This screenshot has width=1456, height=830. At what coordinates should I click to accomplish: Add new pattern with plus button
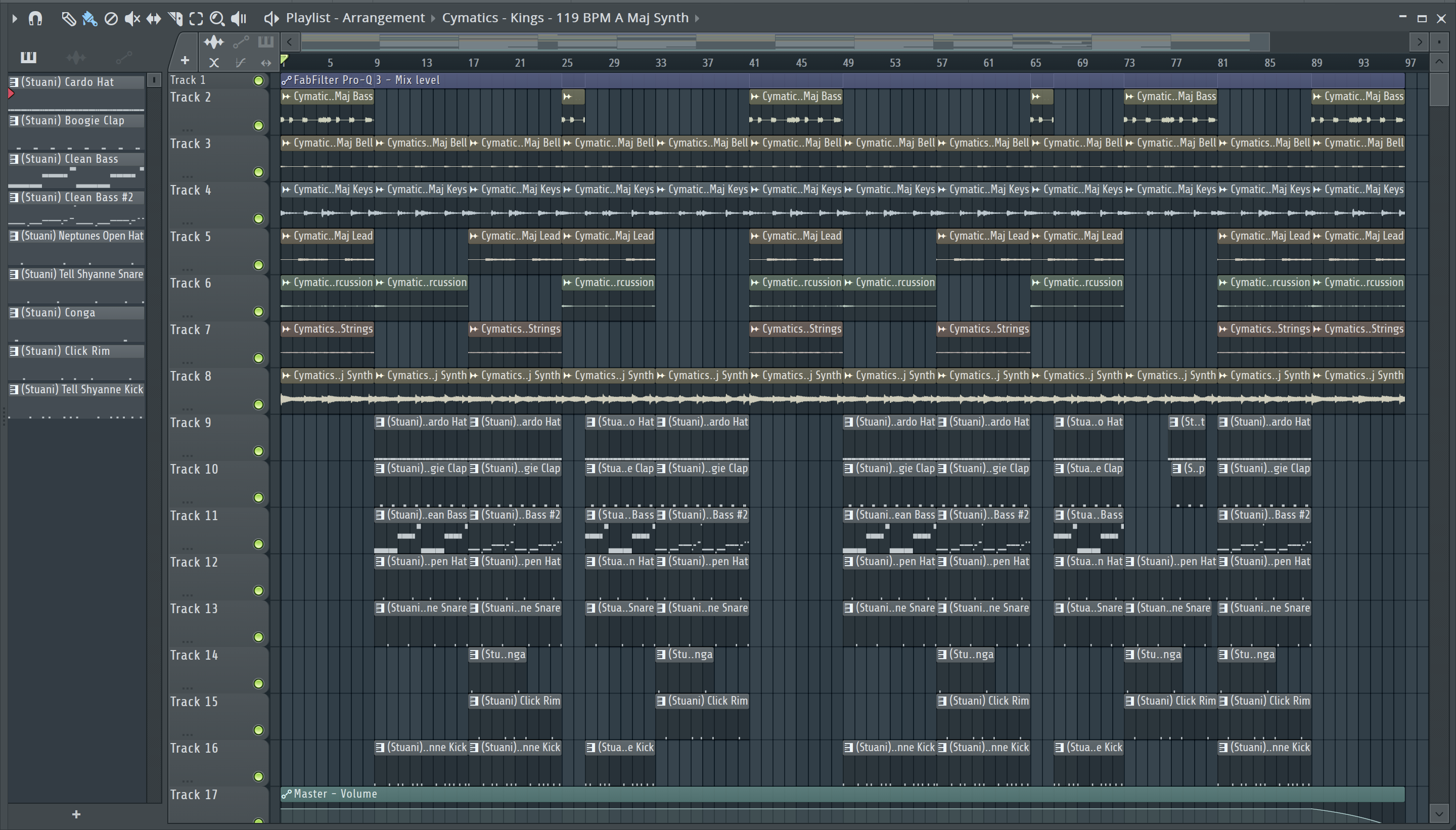pyautogui.click(x=76, y=815)
